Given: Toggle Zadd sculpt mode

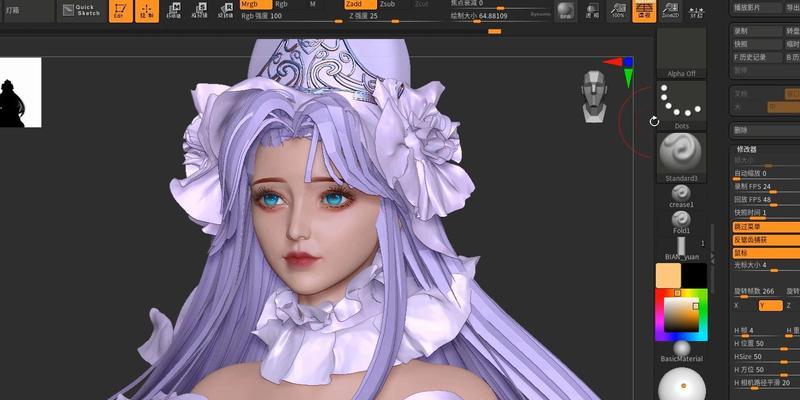Looking at the screenshot, I should [360, 4].
